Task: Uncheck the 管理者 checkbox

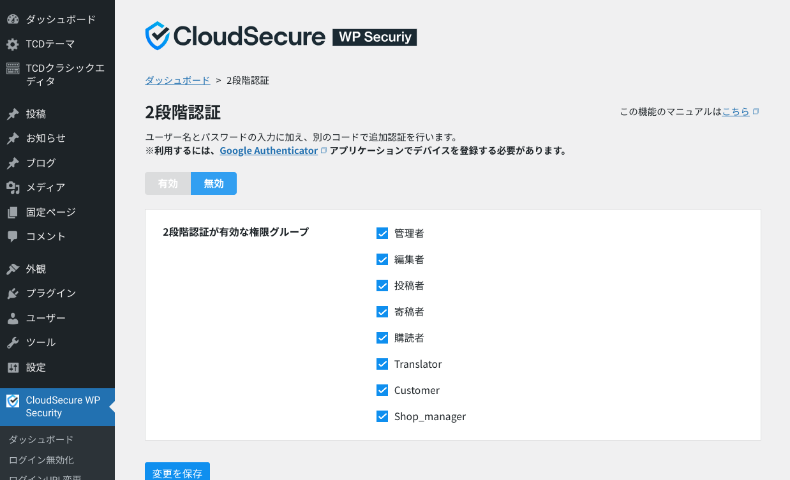Action: coord(382,233)
